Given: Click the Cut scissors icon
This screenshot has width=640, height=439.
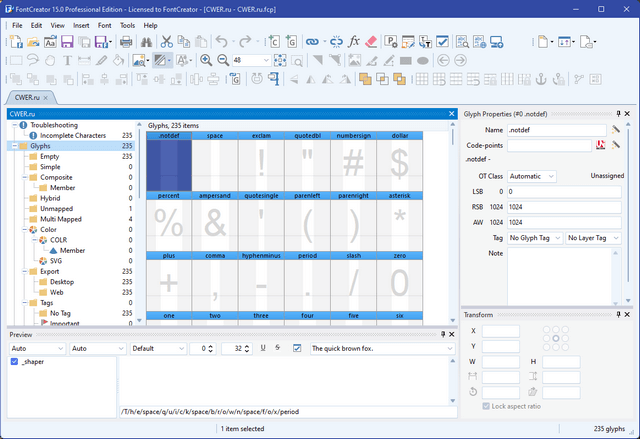Looking at the screenshot, I should (x=167, y=42).
